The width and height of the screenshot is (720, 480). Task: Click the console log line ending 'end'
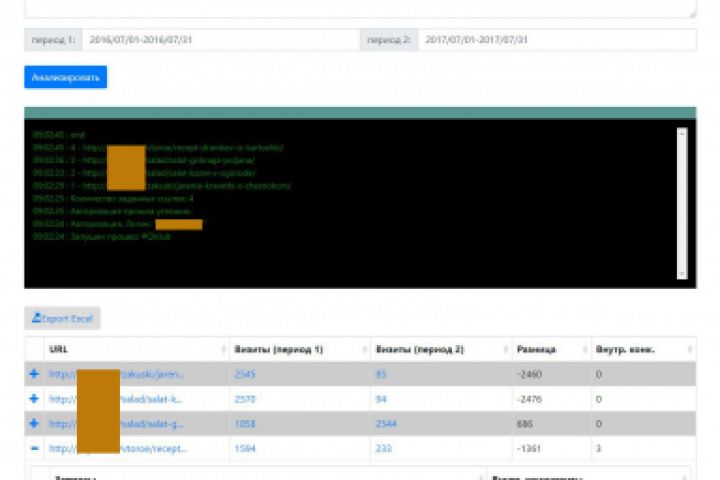pyautogui.click(x=59, y=135)
